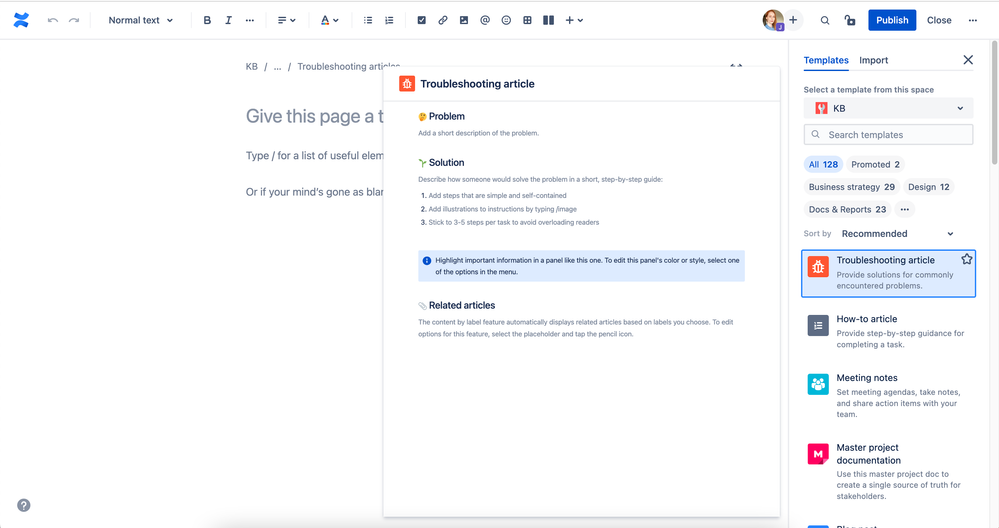Insert a column layout
Screen dimensions: 999x528
click(x=548, y=20)
